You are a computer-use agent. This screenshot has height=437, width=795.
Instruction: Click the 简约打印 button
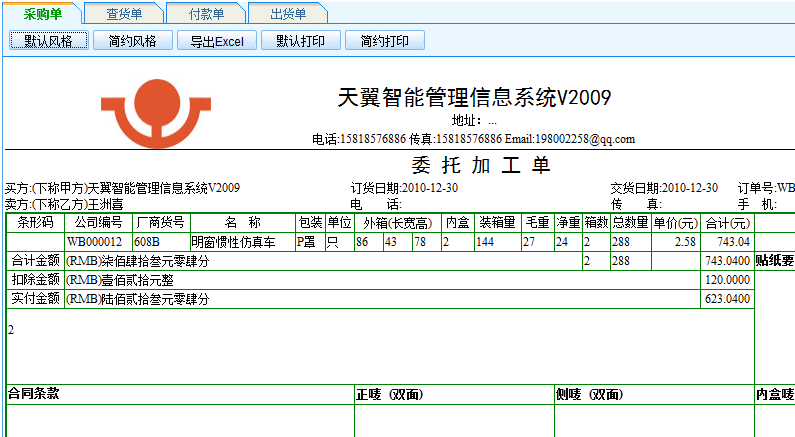(385, 41)
